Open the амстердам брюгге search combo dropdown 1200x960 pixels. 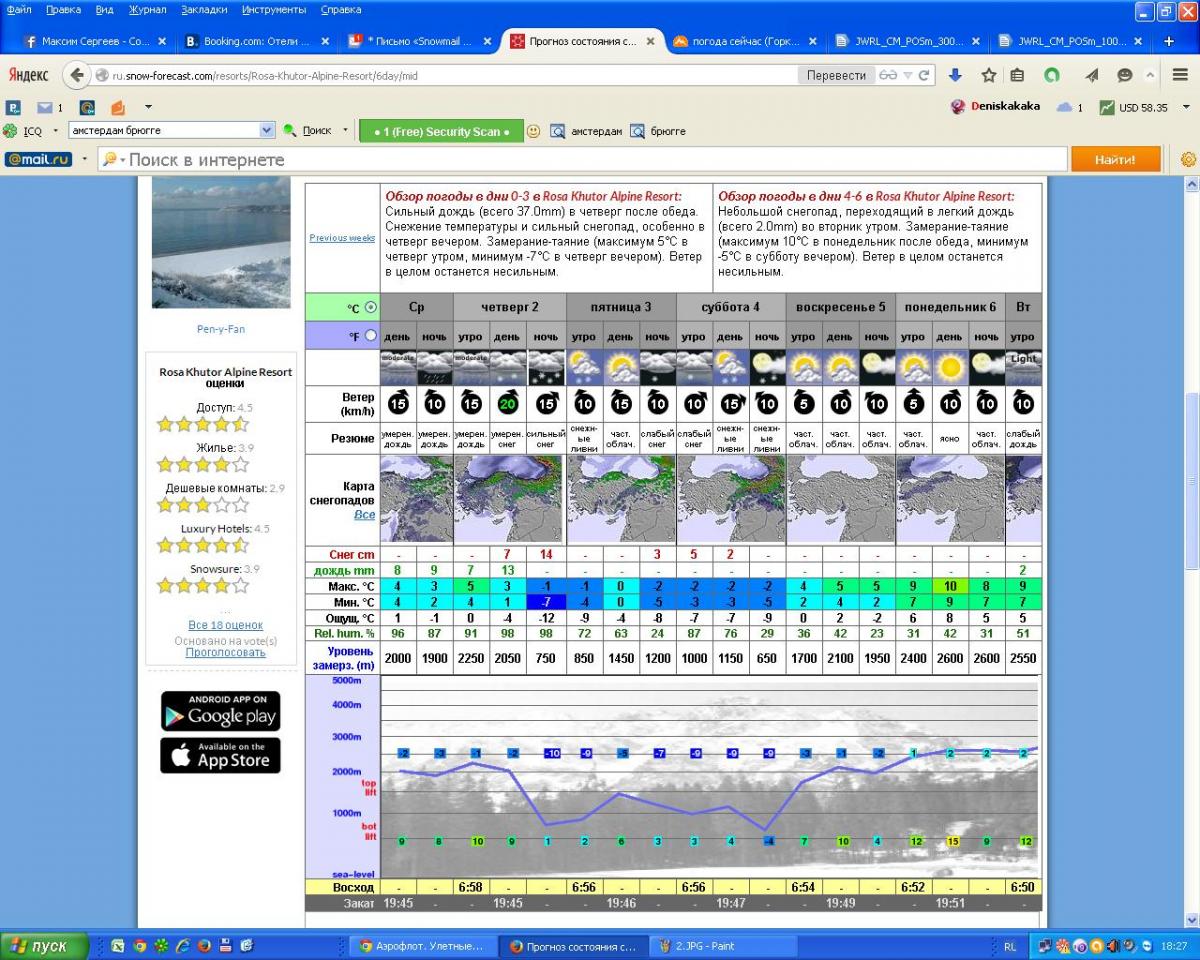point(267,131)
